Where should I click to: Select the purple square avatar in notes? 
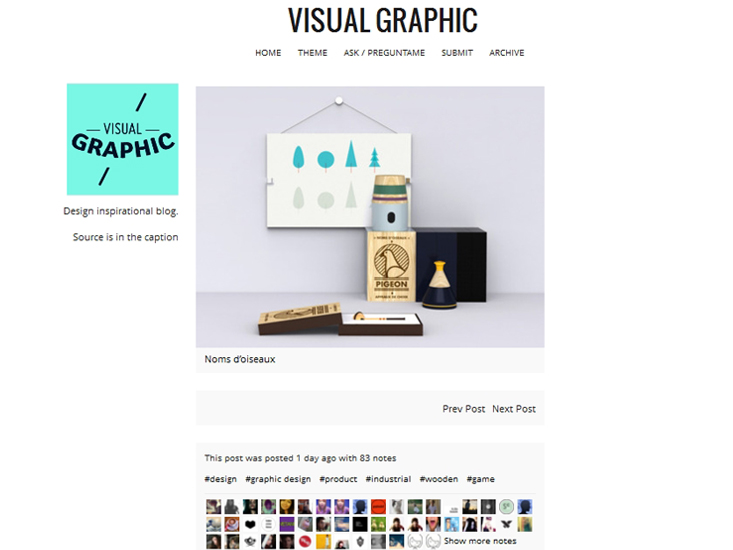287,524
